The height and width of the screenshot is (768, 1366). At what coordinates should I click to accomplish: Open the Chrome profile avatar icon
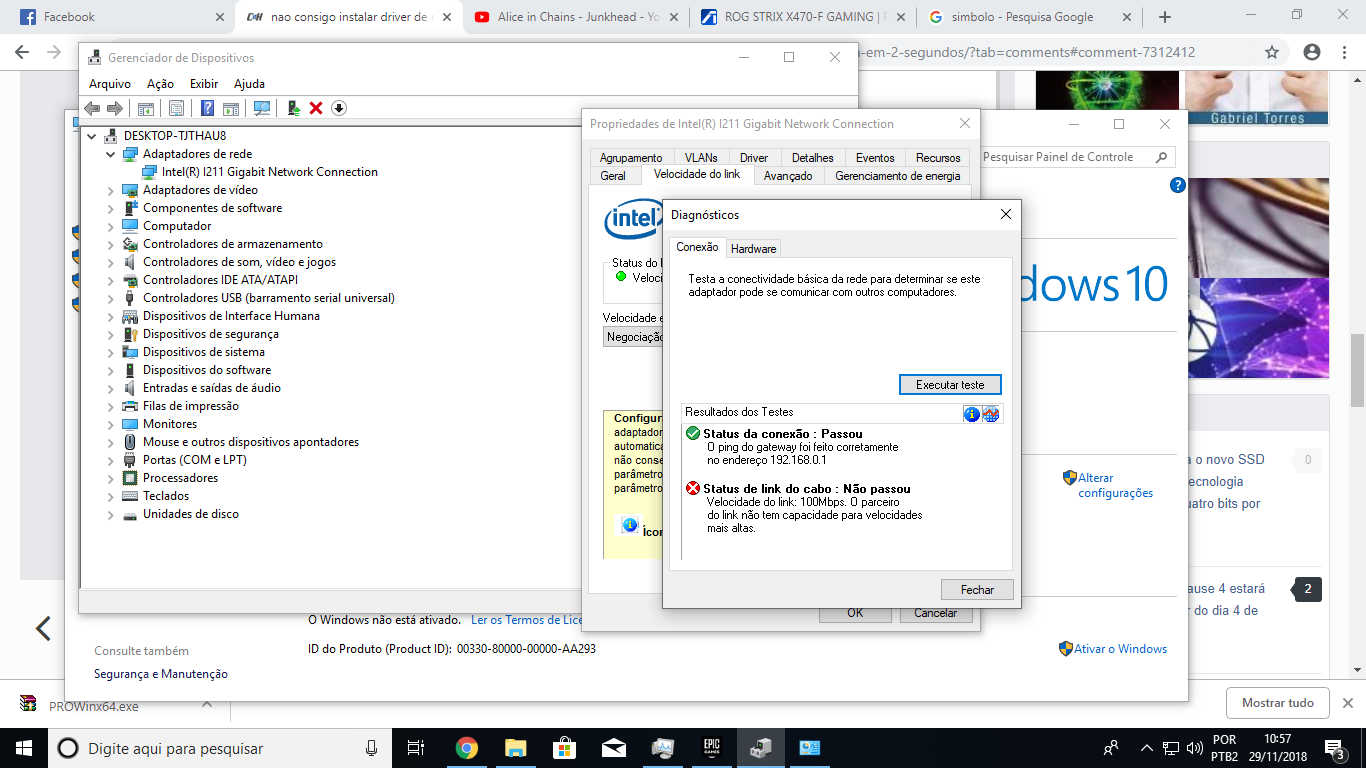coord(1312,52)
